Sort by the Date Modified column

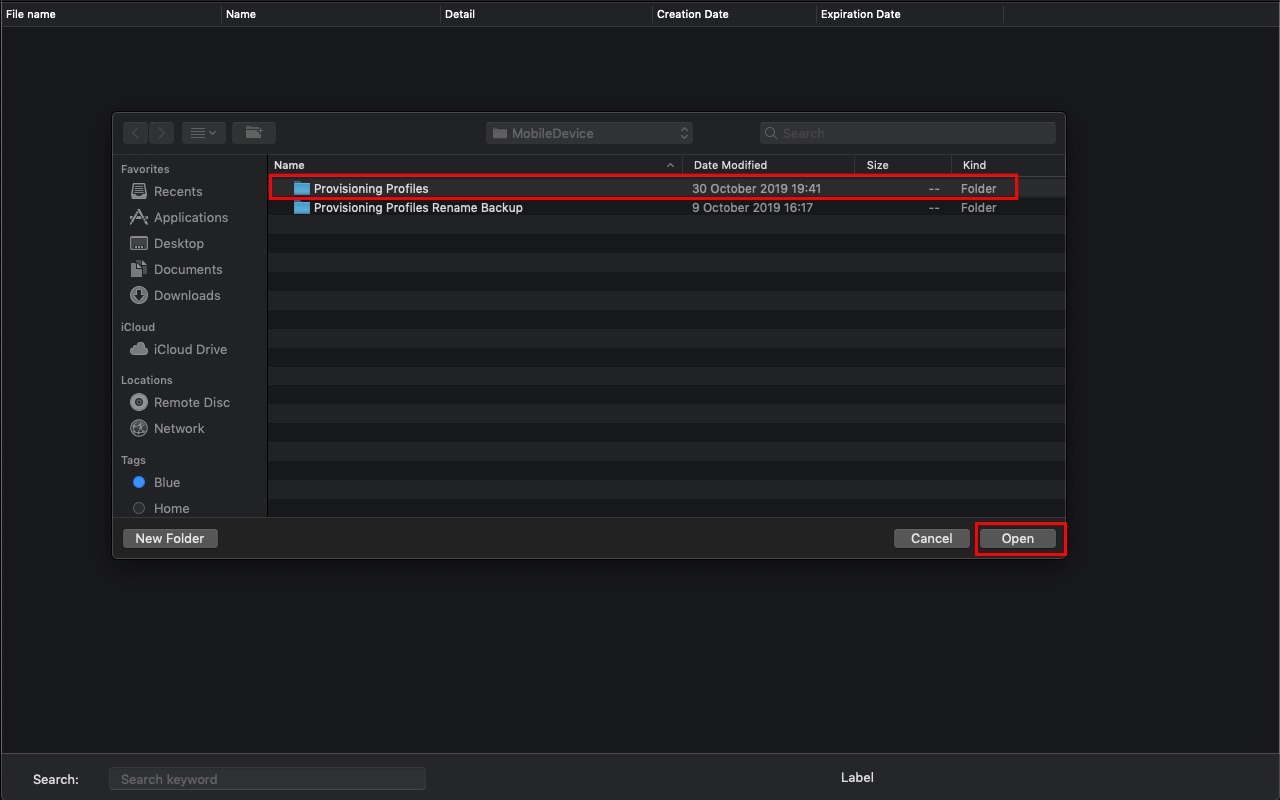pyautogui.click(x=770, y=165)
